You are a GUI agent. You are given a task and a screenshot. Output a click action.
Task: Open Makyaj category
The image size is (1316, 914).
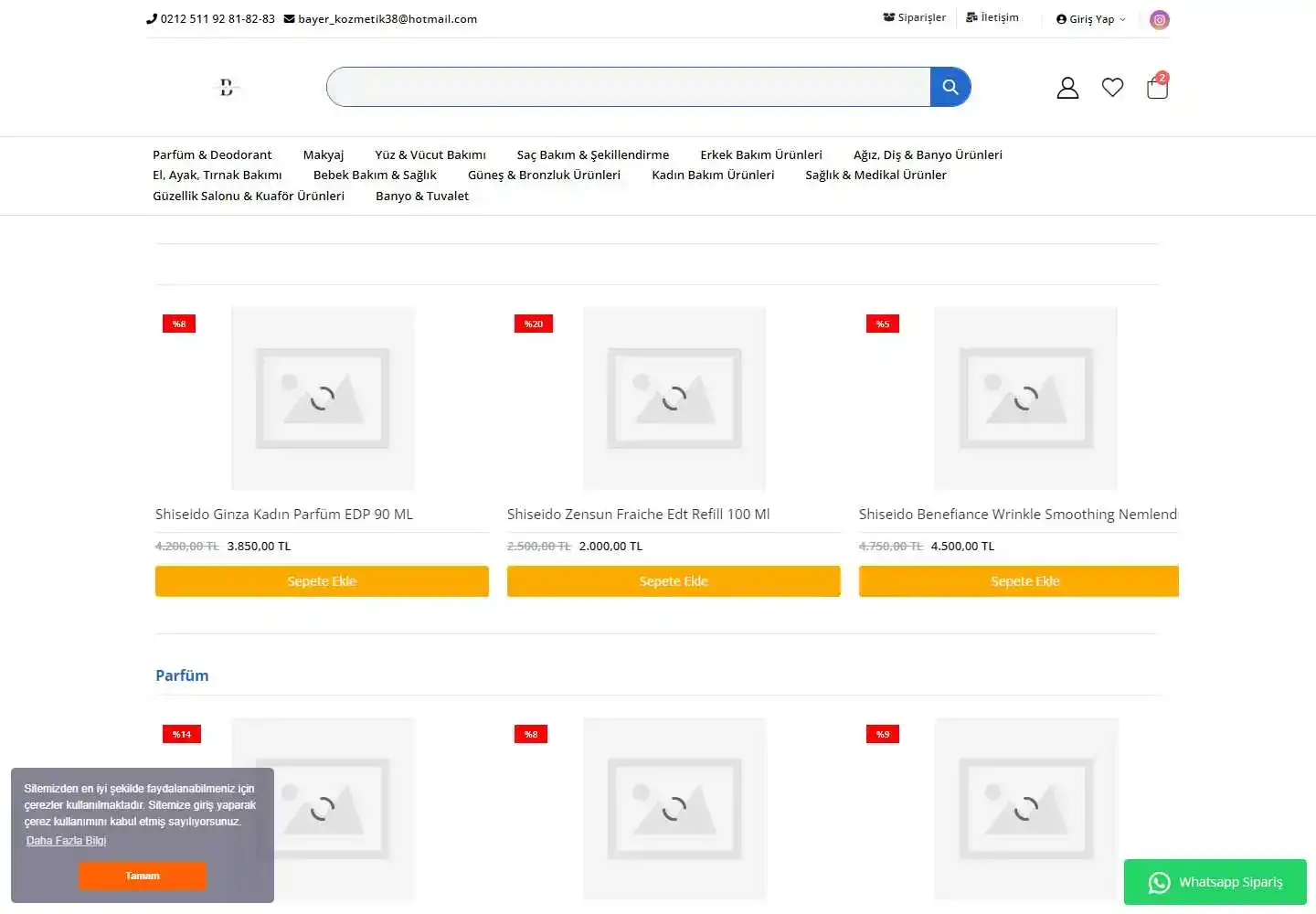pos(324,154)
